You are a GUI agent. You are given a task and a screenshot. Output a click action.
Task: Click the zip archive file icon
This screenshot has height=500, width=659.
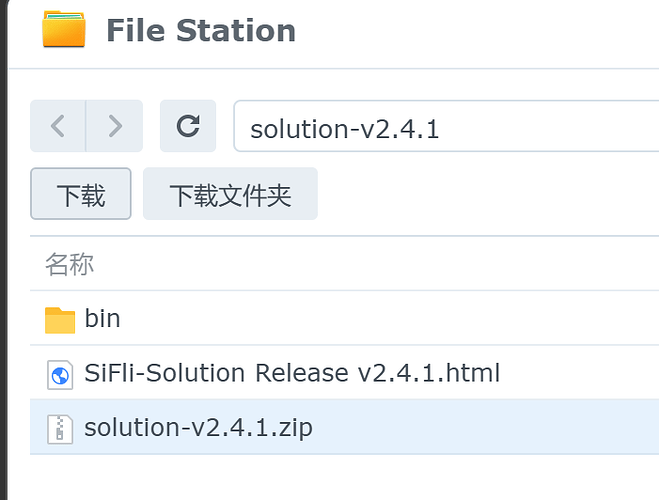60,429
